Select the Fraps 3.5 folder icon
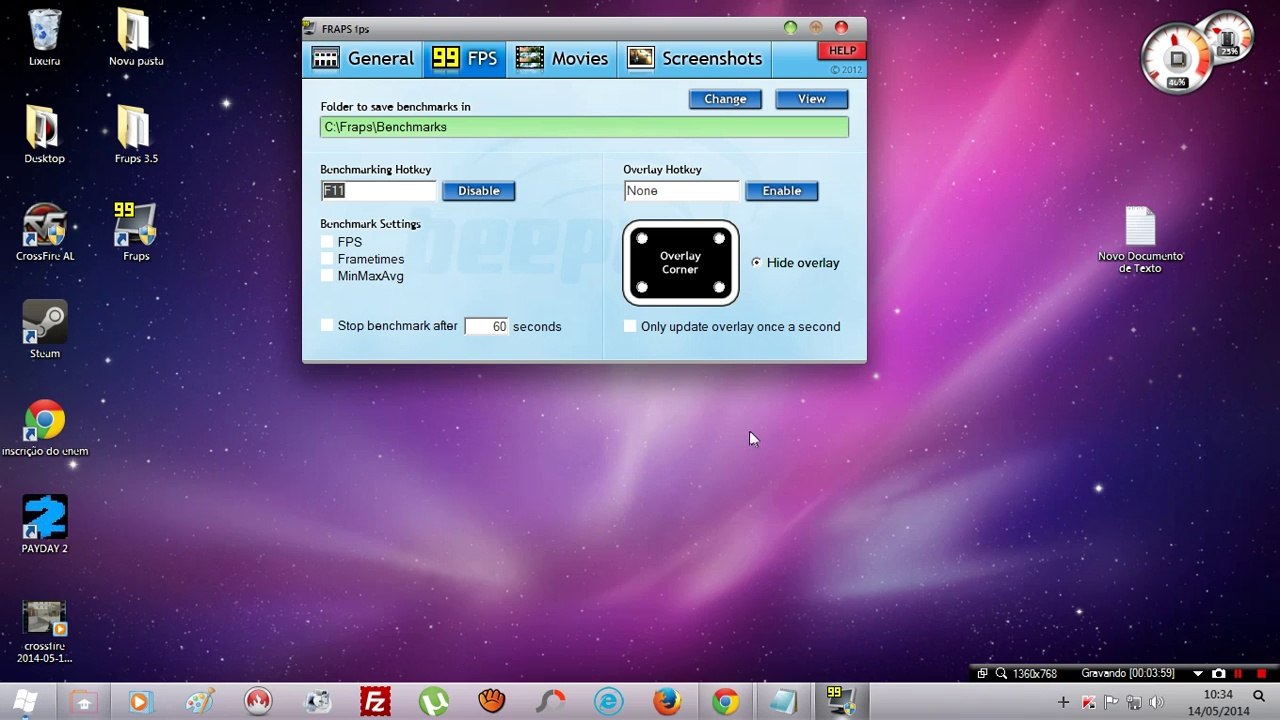 136,134
